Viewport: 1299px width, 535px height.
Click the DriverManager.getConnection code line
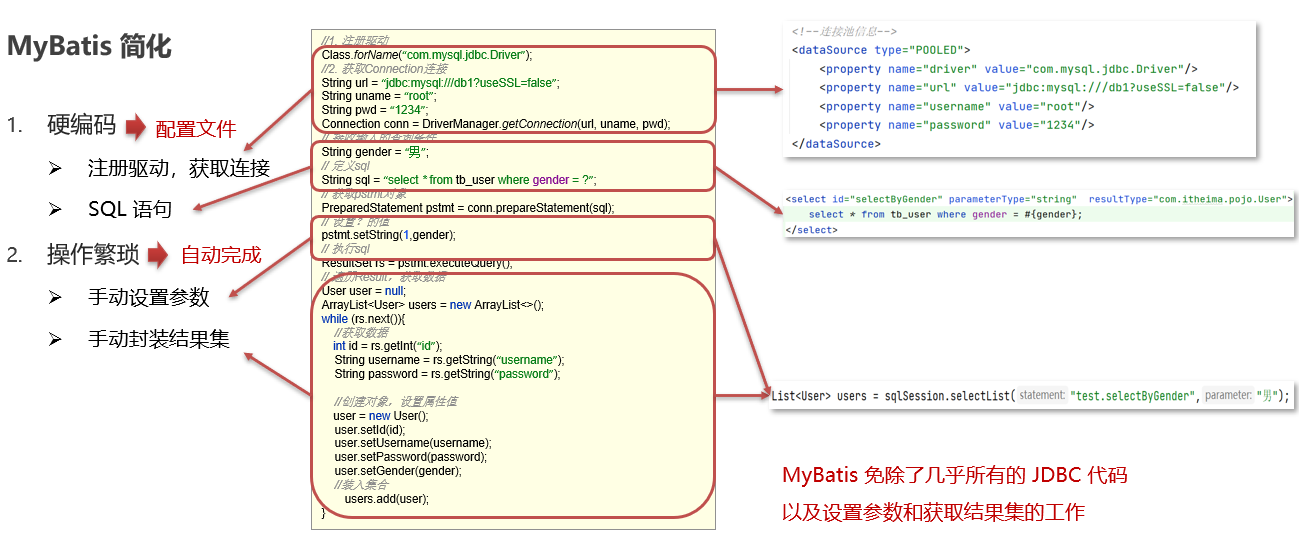pos(495,124)
